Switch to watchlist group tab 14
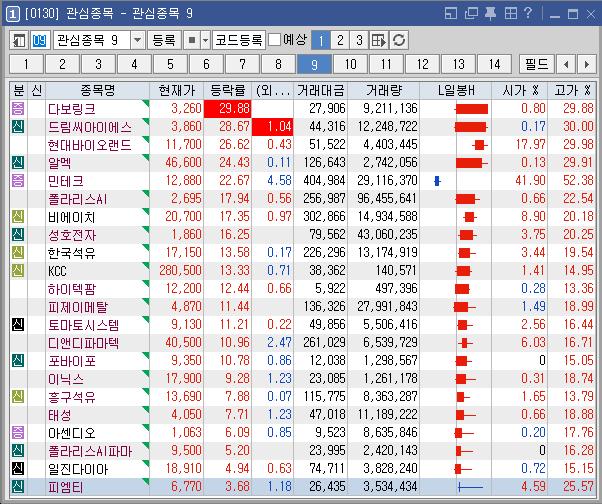Image resolution: width=602 pixels, height=504 pixels. coord(494,64)
